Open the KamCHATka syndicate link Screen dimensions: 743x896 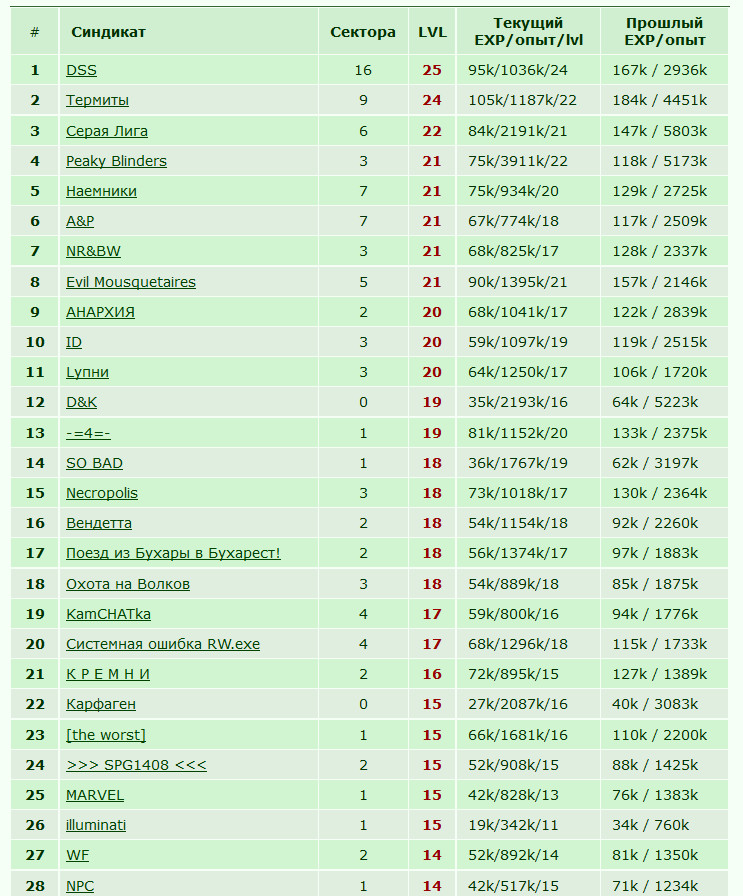(x=109, y=614)
